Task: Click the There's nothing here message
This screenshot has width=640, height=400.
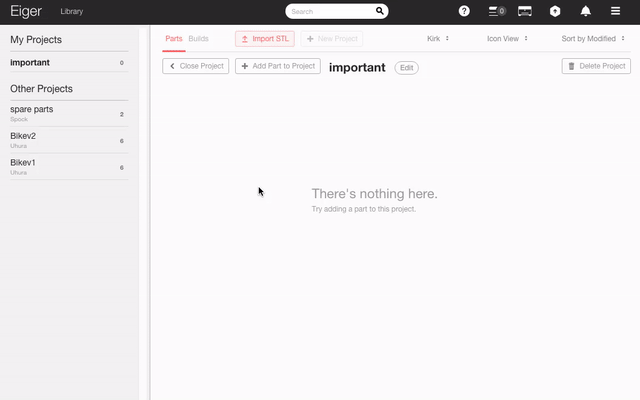Action: [375, 193]
